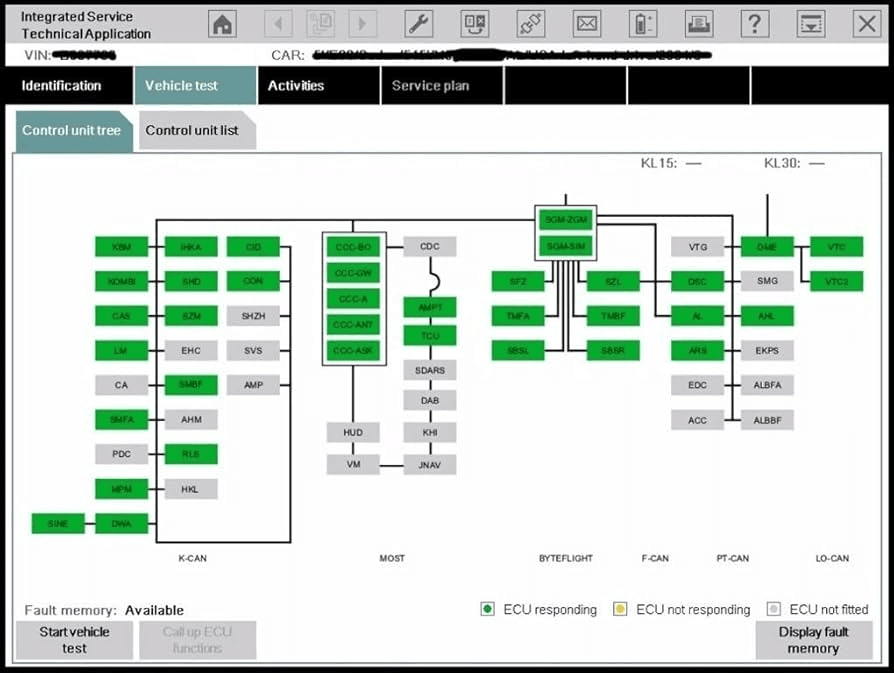Select the CCC-BO unit in MOST
The width and height of the screenshot is (894, 673).
tap(354, 247)
